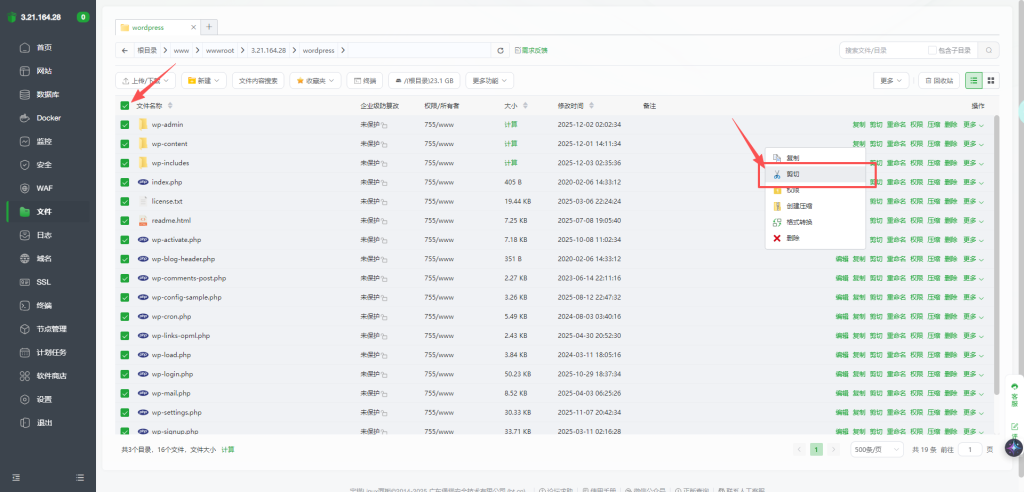Viewport: 1024px width, 492px height.
Task: Open 日志 in the sidebar
Action: (44, 235)
